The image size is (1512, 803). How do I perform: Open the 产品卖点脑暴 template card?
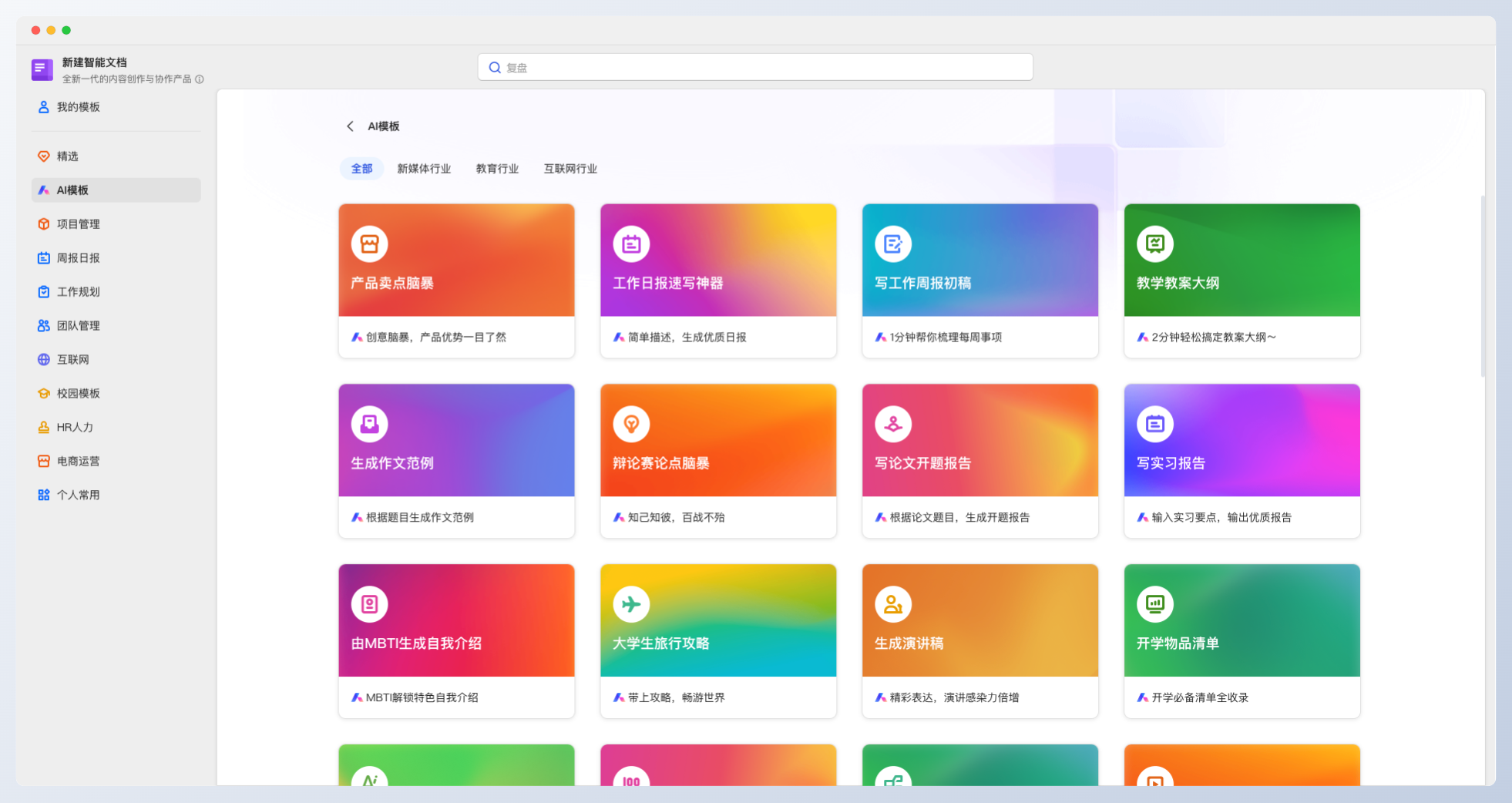456,281
